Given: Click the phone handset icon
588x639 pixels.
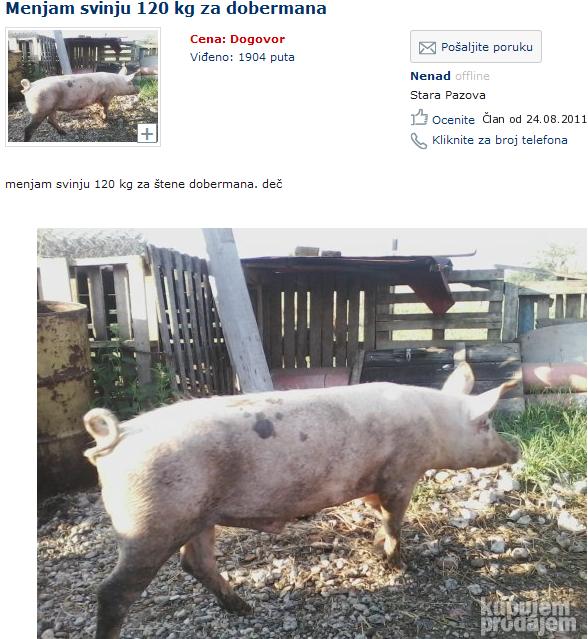Looking at the screenshot, I should (x=418, y=141).
